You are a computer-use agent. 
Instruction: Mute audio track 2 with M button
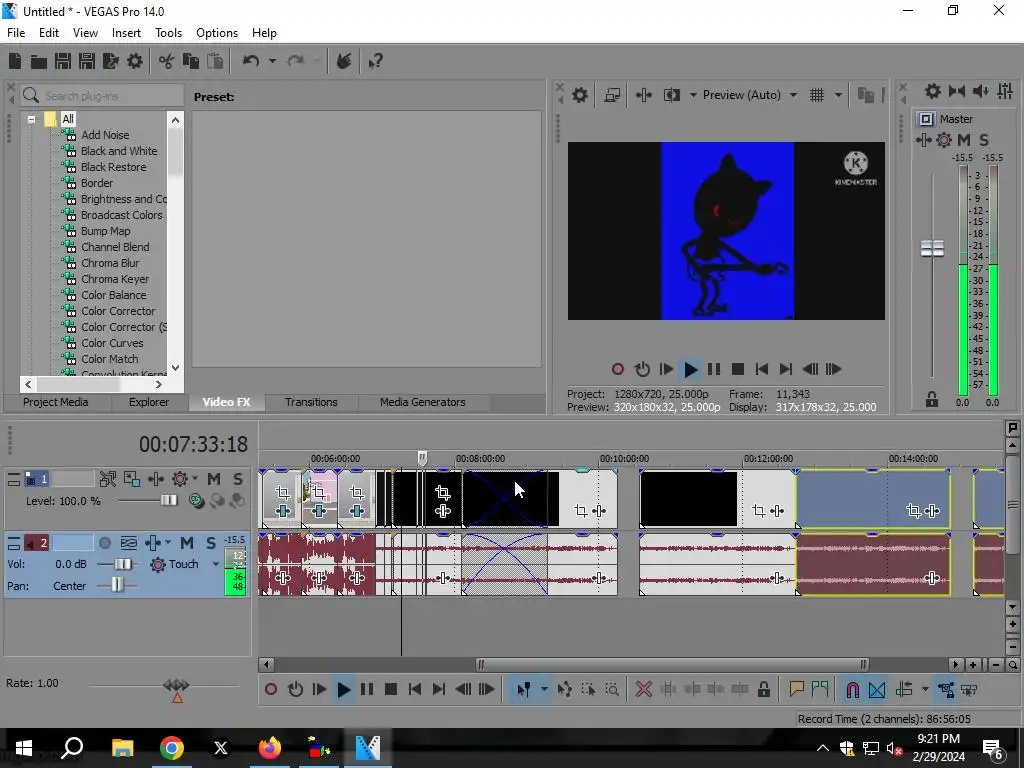[x=187, y=543]
